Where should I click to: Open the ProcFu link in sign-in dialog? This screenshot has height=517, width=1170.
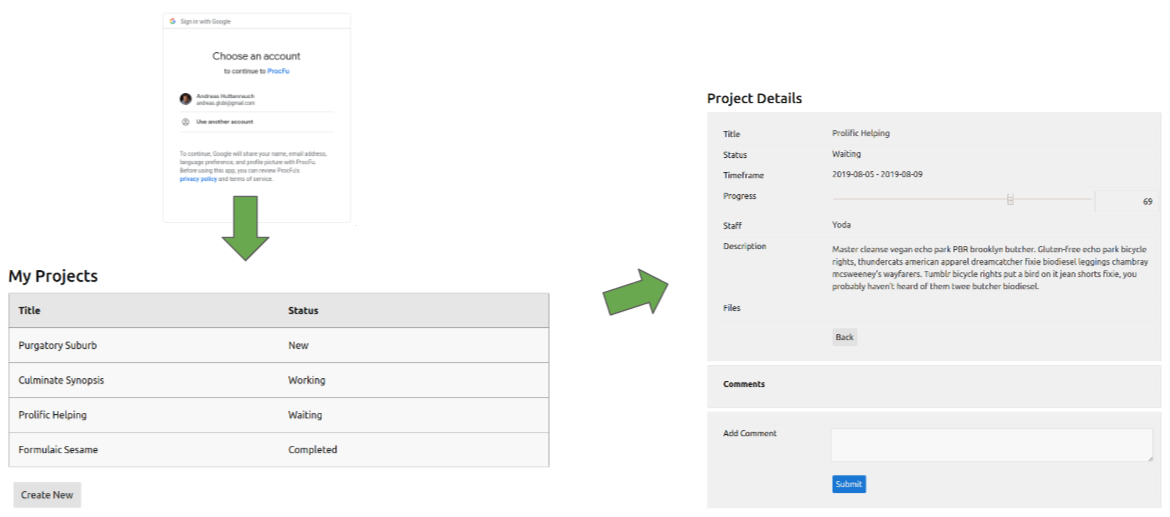pos(279,72)
